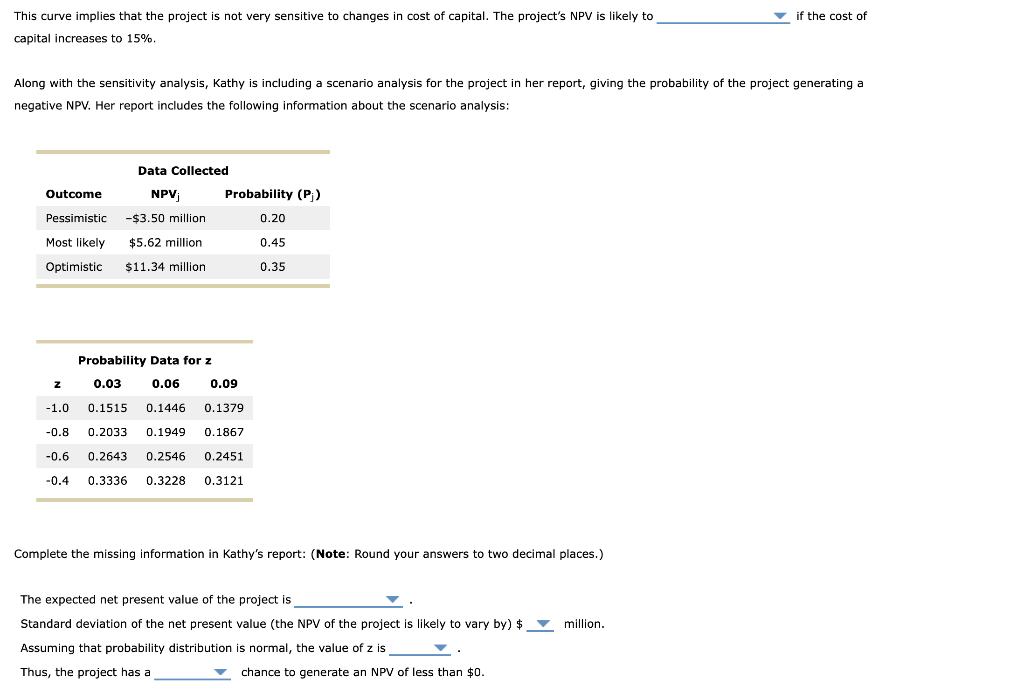Select the Pessimistic outcome row
Image resolution: width=1024 pixels, height=686 pixels.
click(75, 218)
